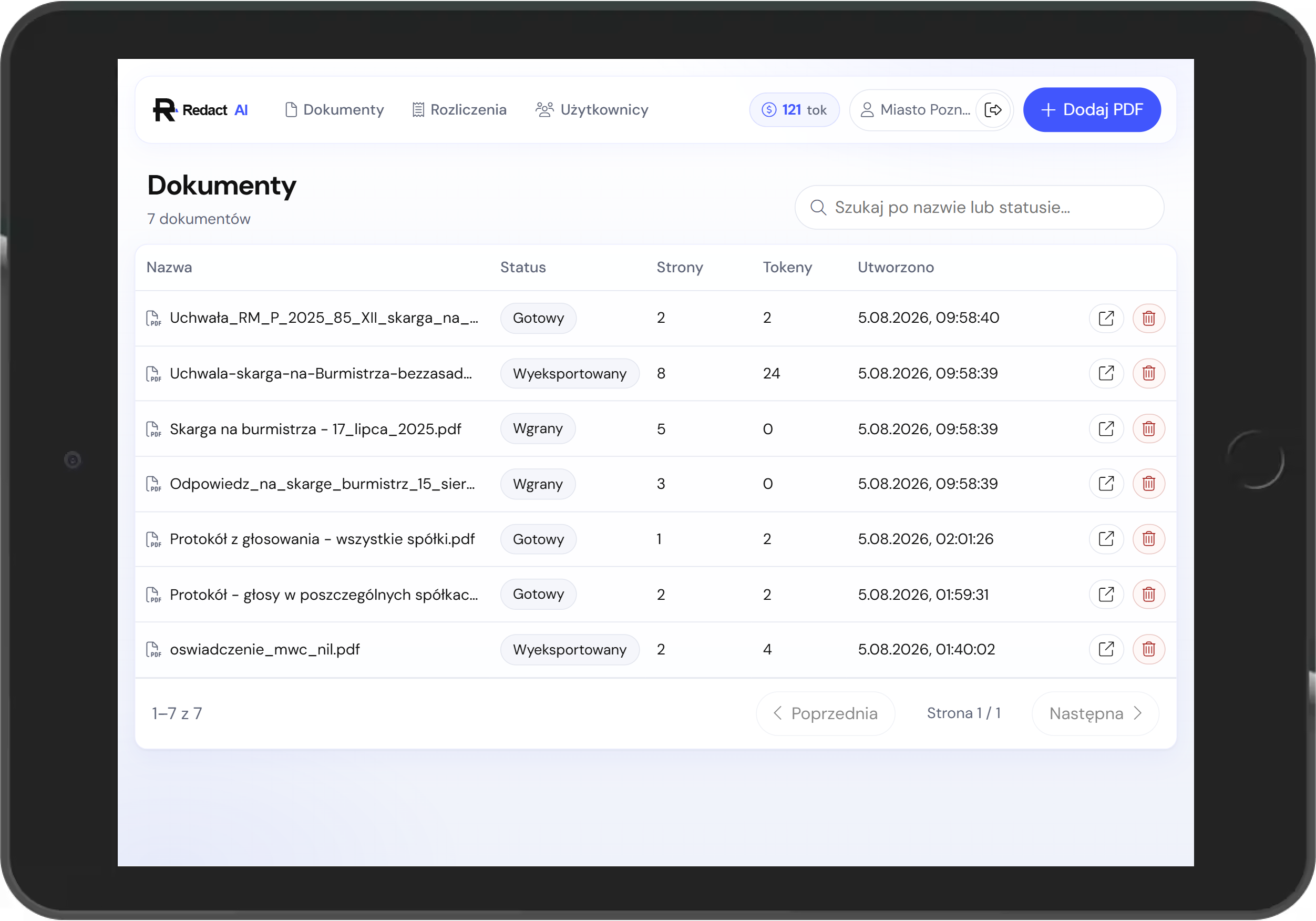Click the Nazwa column header

[169, 267]
